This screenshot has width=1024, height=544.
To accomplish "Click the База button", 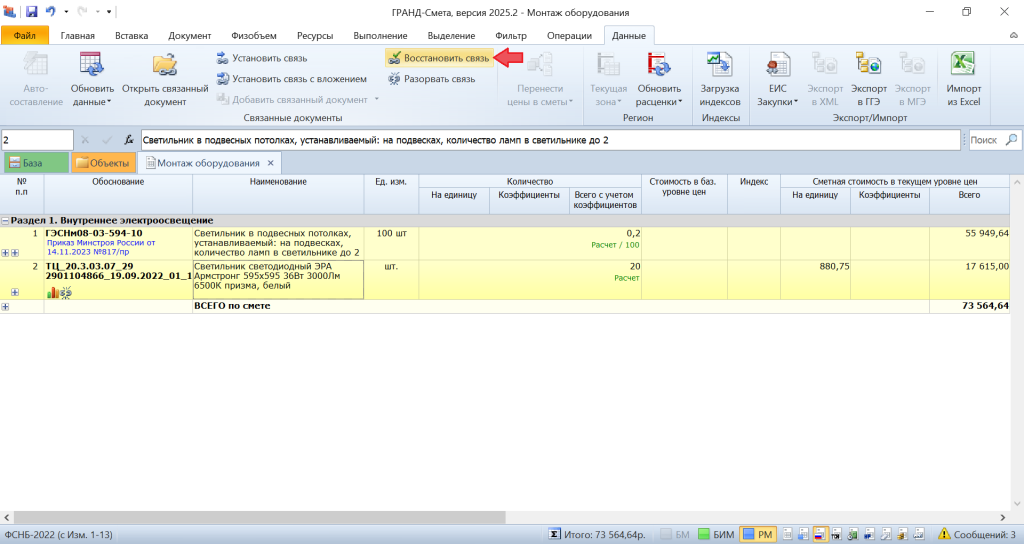I will coord(36,163).
